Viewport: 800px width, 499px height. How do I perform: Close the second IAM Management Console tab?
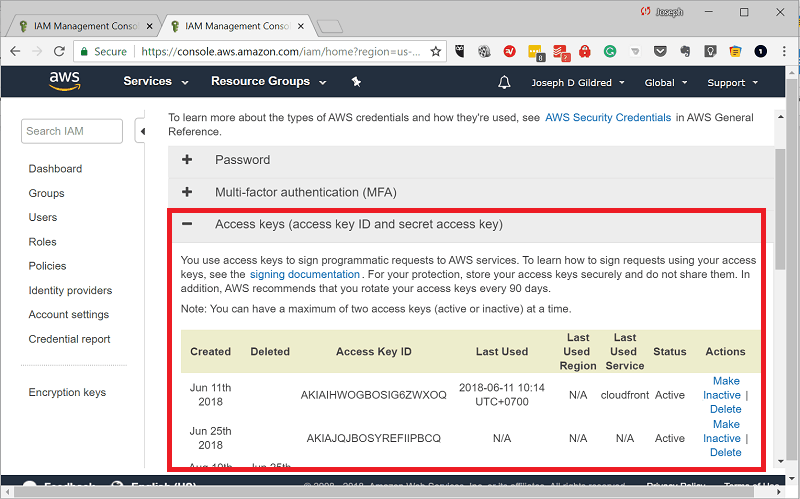click(x=301, y=26)
